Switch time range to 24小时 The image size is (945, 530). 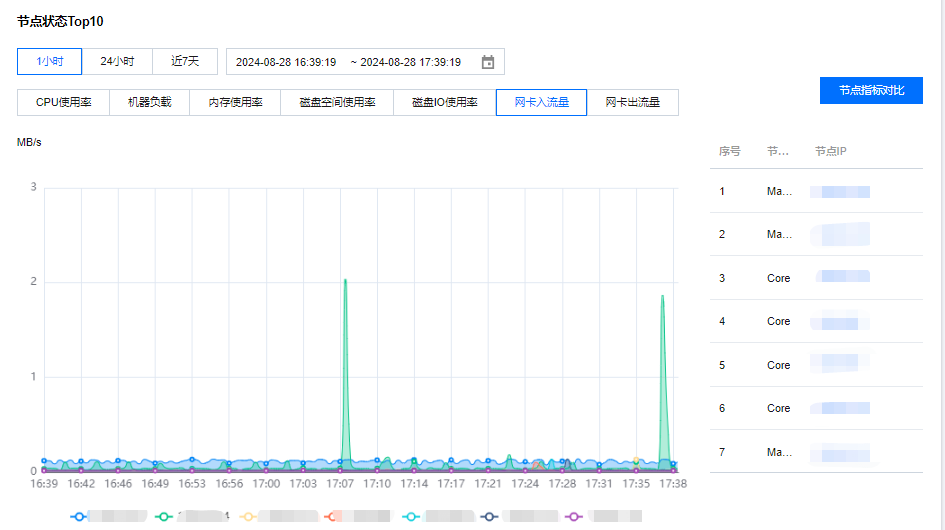[x=117, y=61]
